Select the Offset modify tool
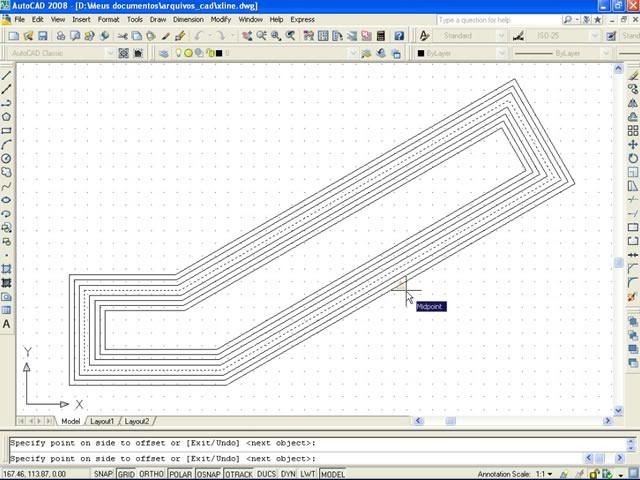 [633, 117]
